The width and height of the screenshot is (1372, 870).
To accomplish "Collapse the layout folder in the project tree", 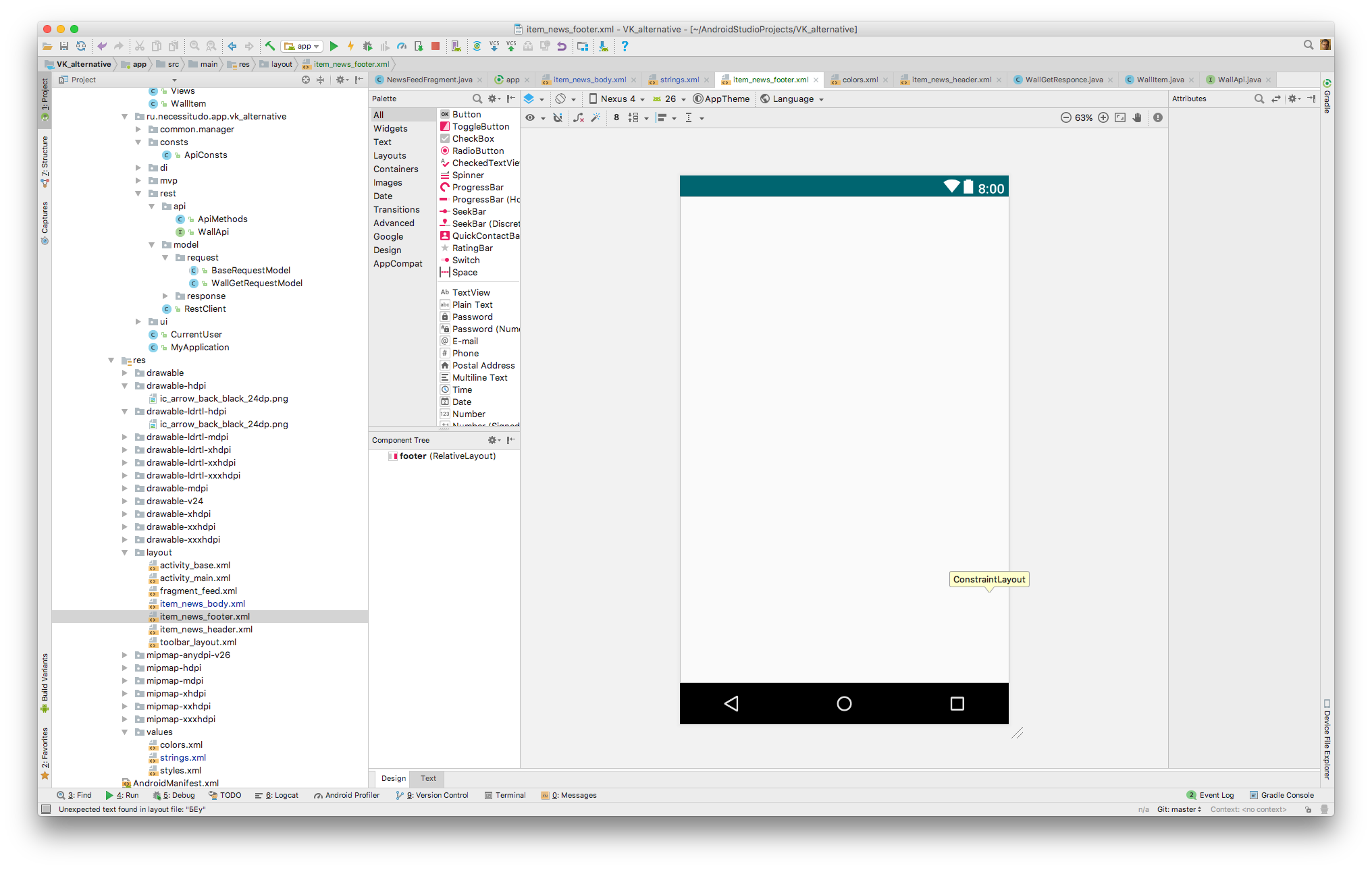I will [x=125, y=552].
